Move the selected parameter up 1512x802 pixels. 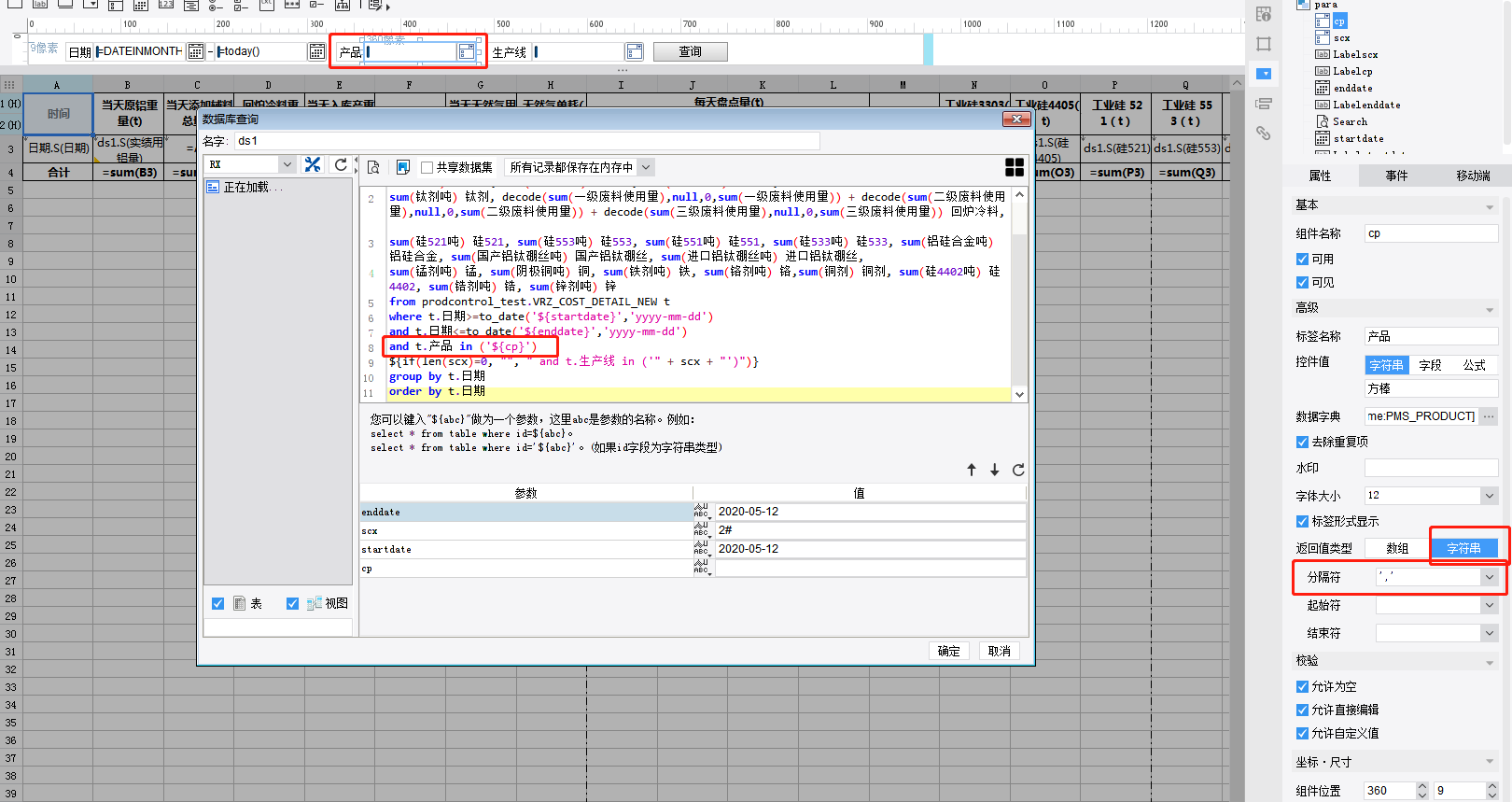(972, 470)
